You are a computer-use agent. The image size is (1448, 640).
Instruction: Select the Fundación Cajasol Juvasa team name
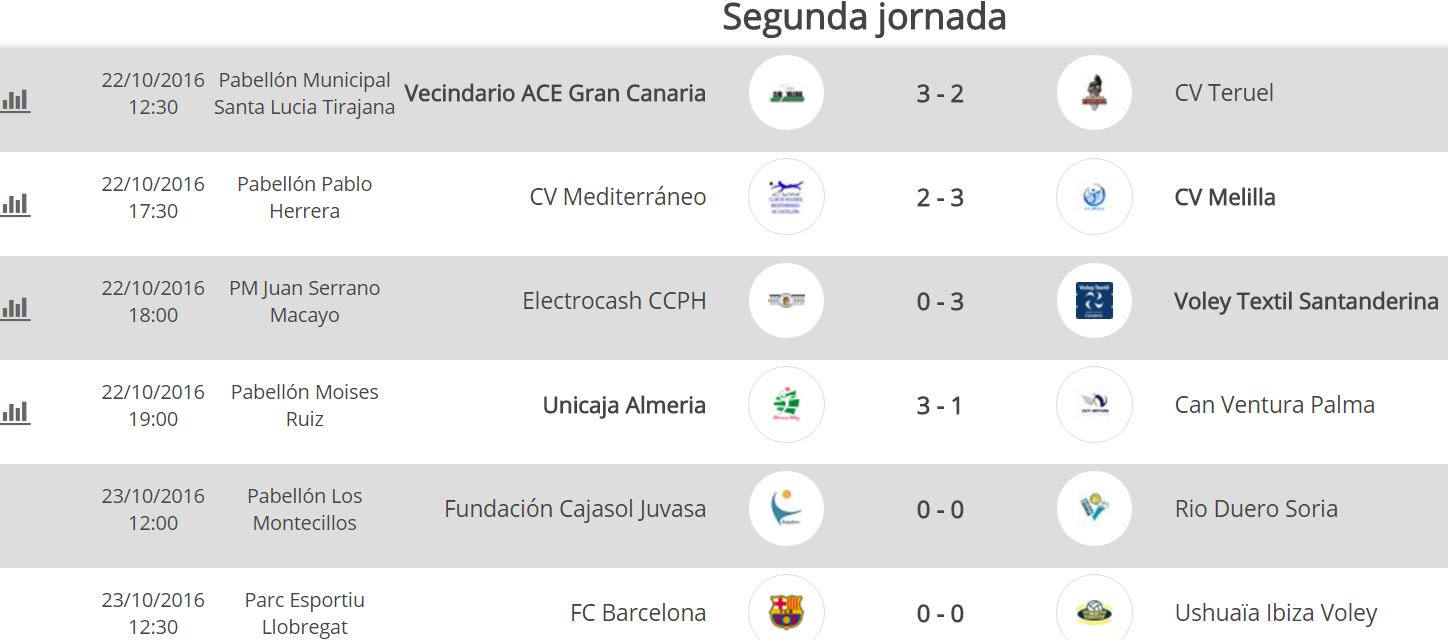[x=575, y=509]
